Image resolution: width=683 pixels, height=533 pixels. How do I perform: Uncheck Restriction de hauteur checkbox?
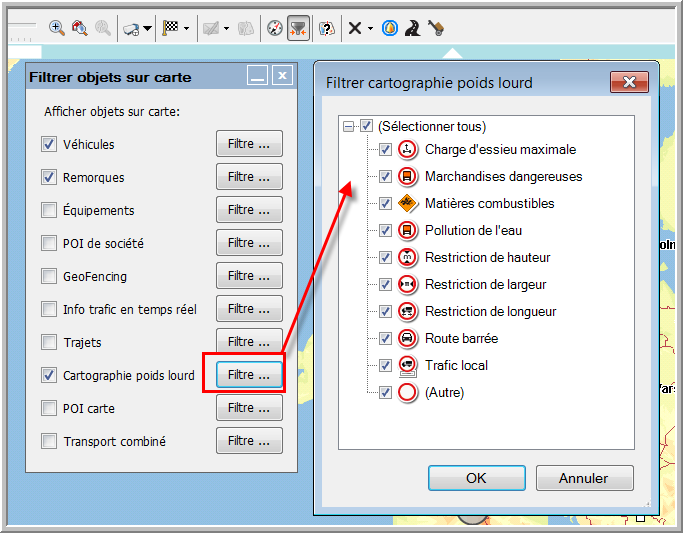click(x=385, y=258)
